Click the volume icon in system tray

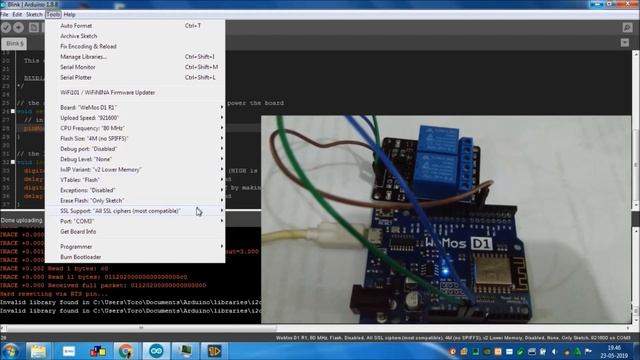554,351
